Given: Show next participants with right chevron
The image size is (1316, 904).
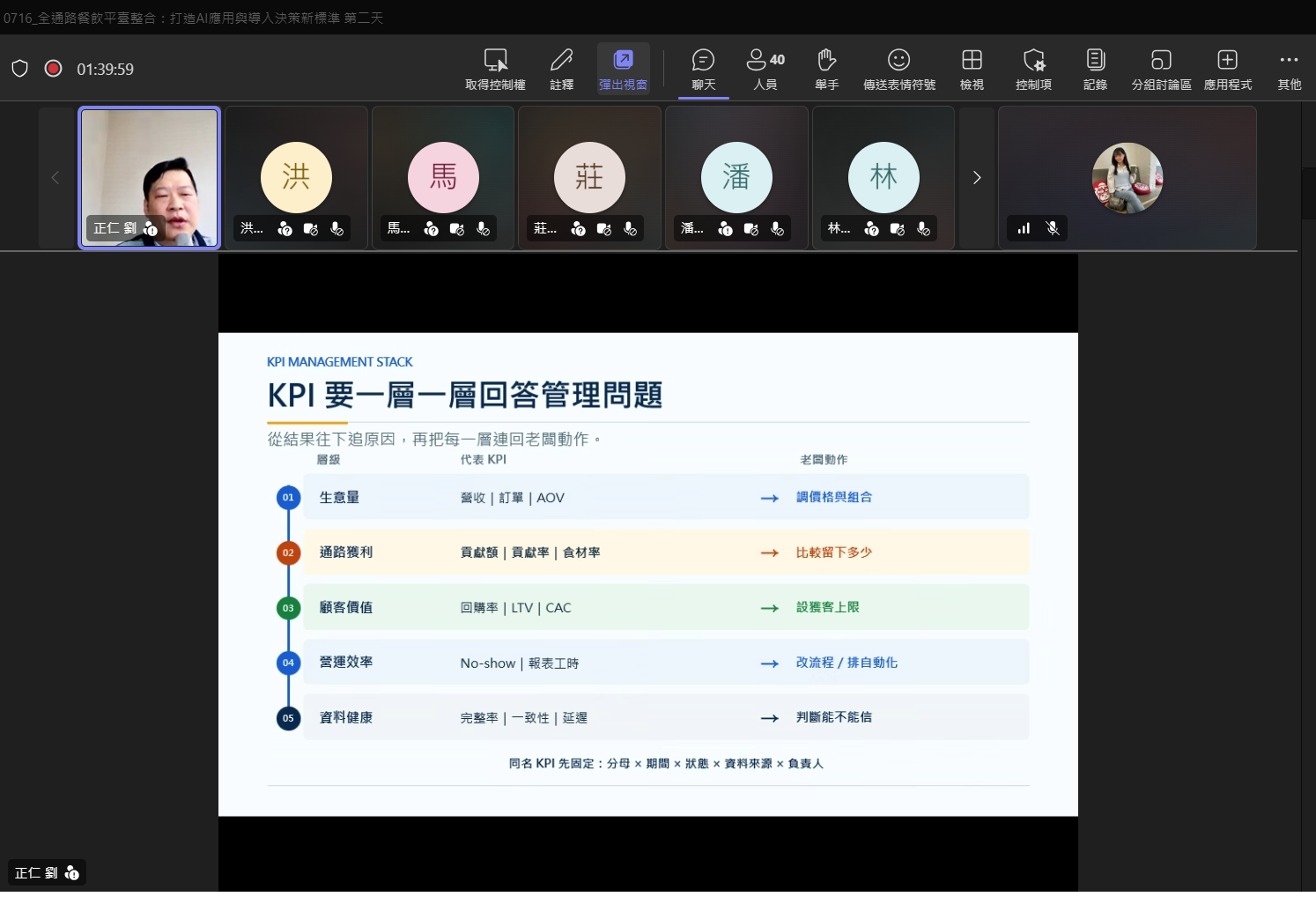Looking at the screenshot, I should click(976, 178).
